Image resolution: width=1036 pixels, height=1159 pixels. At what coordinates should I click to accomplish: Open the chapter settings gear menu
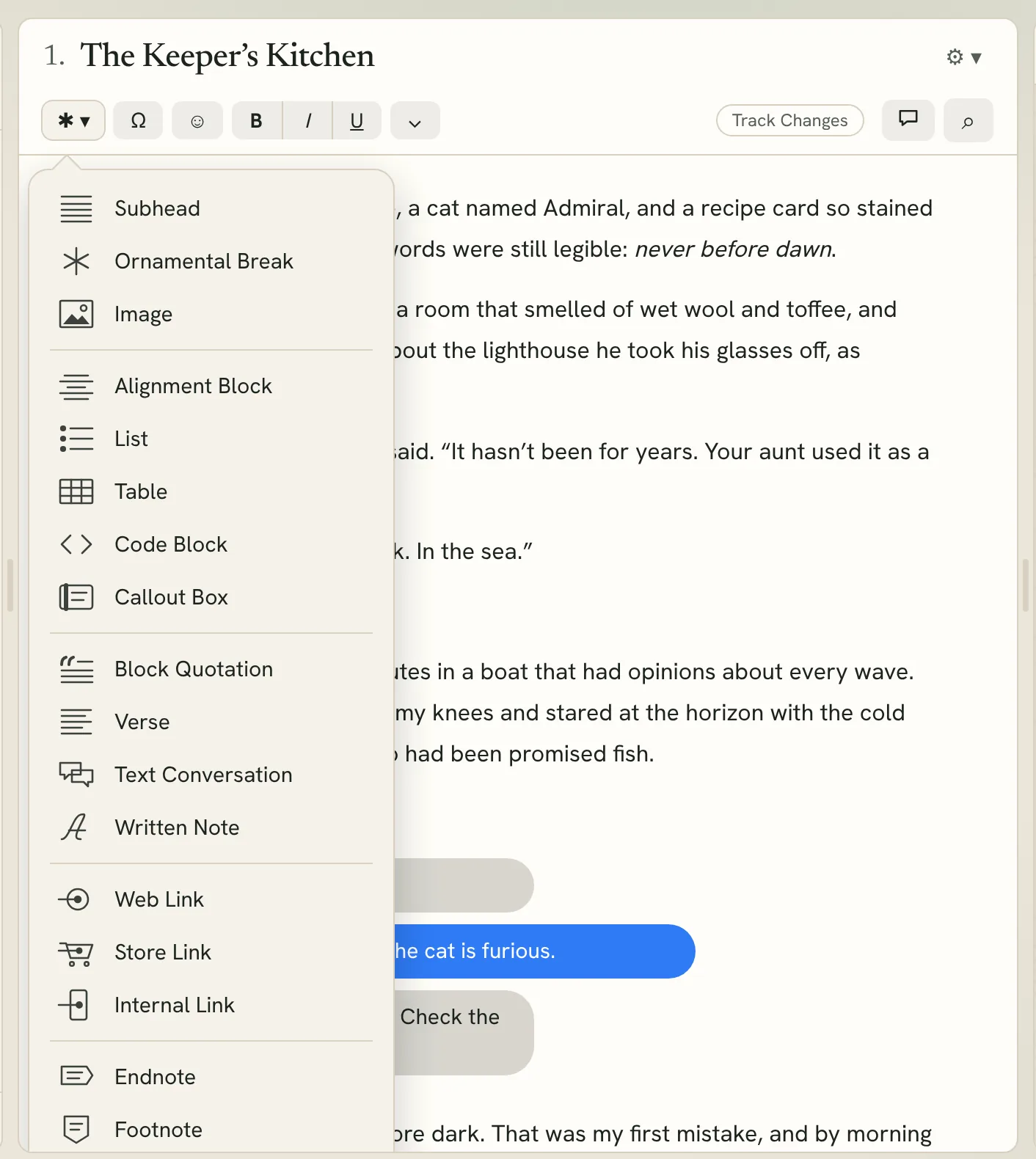(963, 57)
